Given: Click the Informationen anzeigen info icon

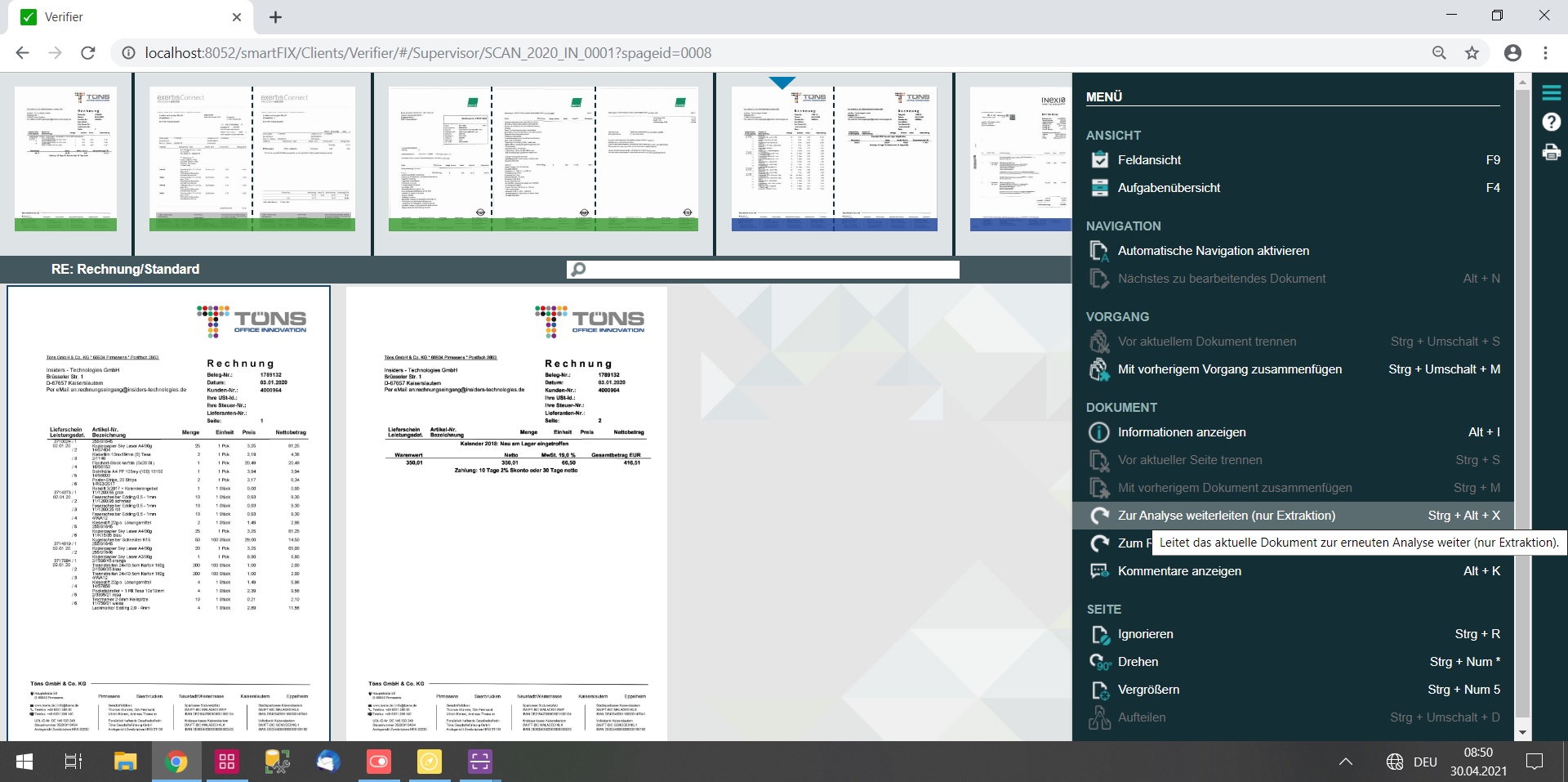Looking at the screenshot, I should 1099,432.
